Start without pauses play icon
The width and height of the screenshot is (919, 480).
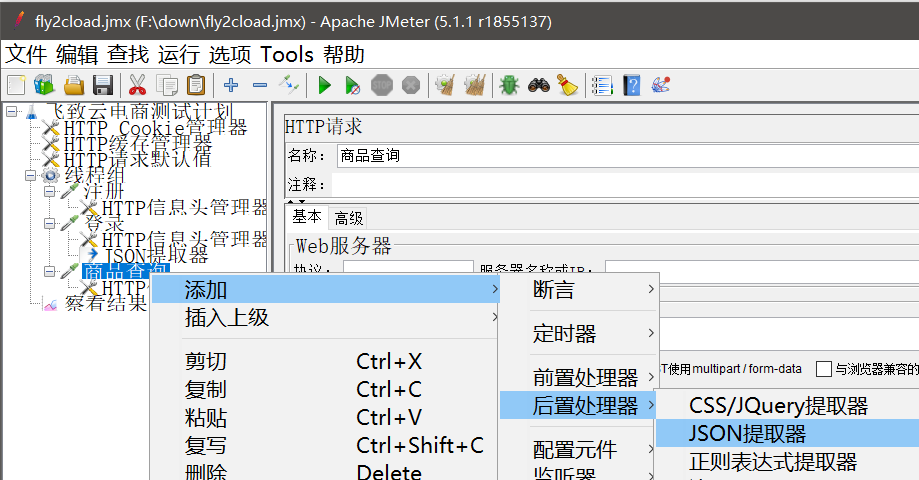(x=352, y=86)
